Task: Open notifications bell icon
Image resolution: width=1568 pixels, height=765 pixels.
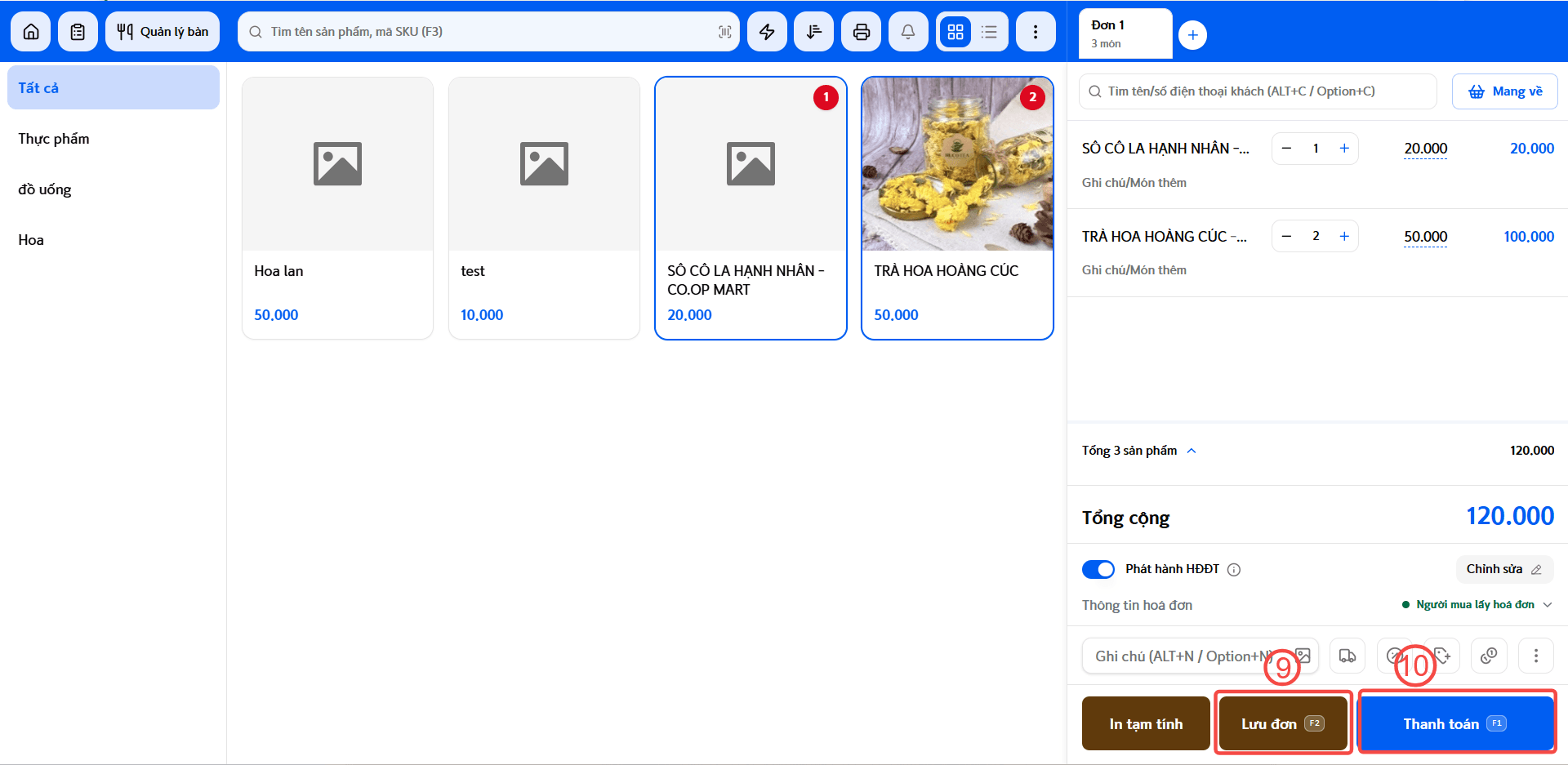Action: pos(908,32)
